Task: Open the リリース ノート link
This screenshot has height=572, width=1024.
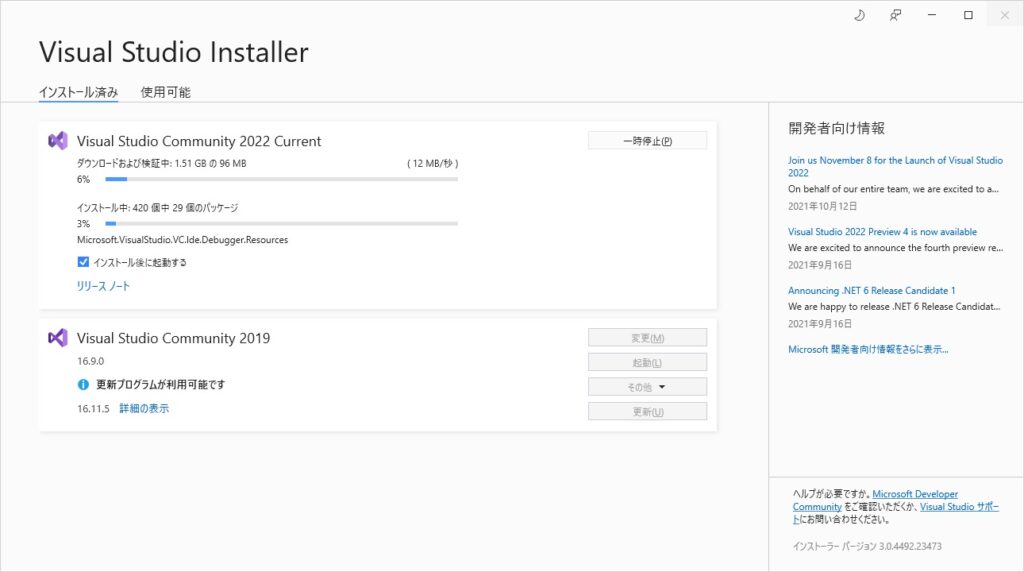Action: pyautogui.click(x=103, y=286)
